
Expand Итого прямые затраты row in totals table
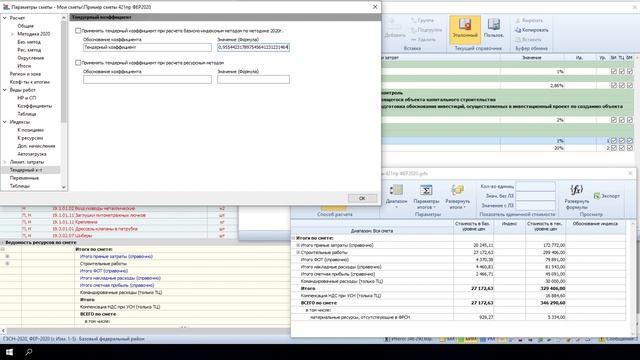point(298,245)
